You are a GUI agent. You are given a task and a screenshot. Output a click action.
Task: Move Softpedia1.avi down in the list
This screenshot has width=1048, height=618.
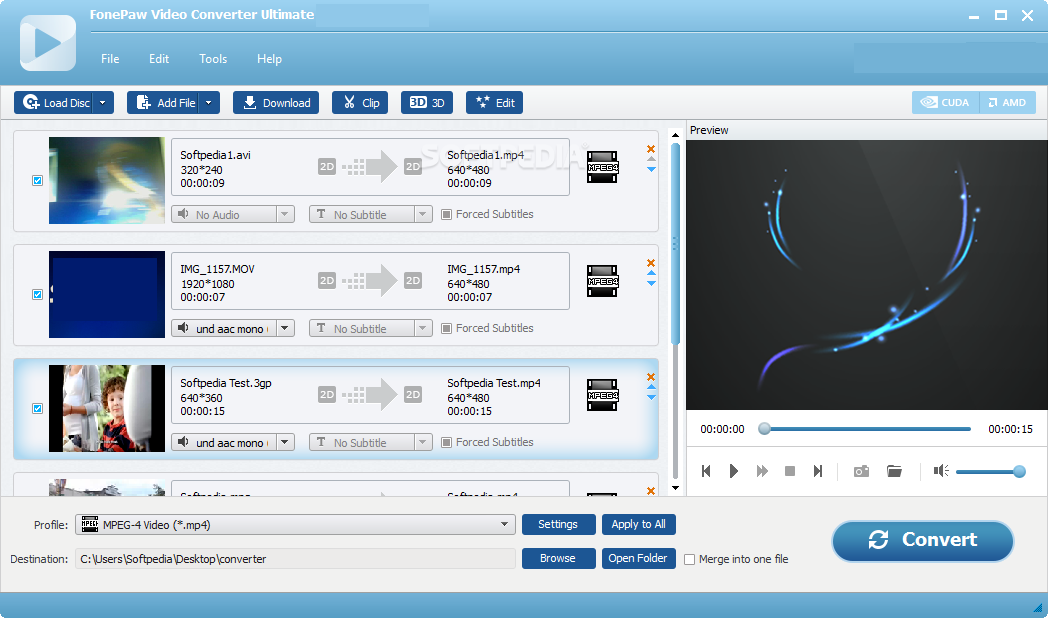[x=651, y=170]
